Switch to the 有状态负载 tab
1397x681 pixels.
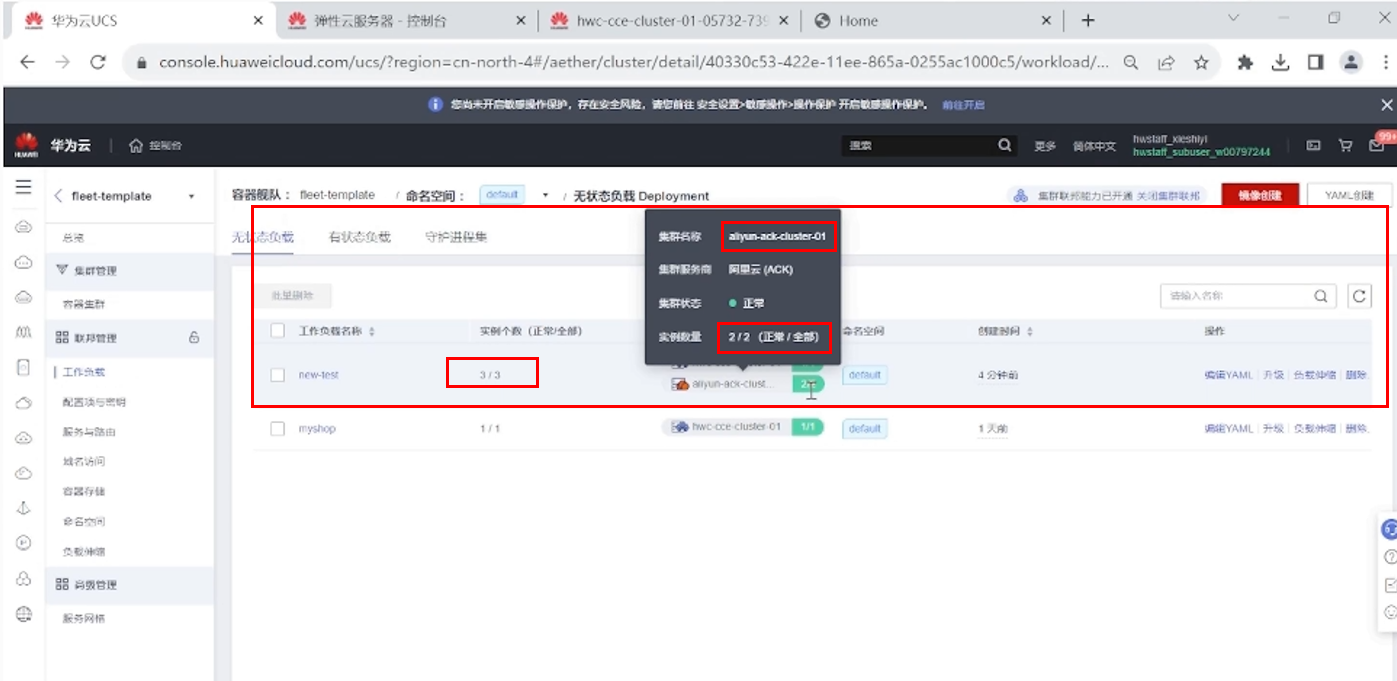359,237
